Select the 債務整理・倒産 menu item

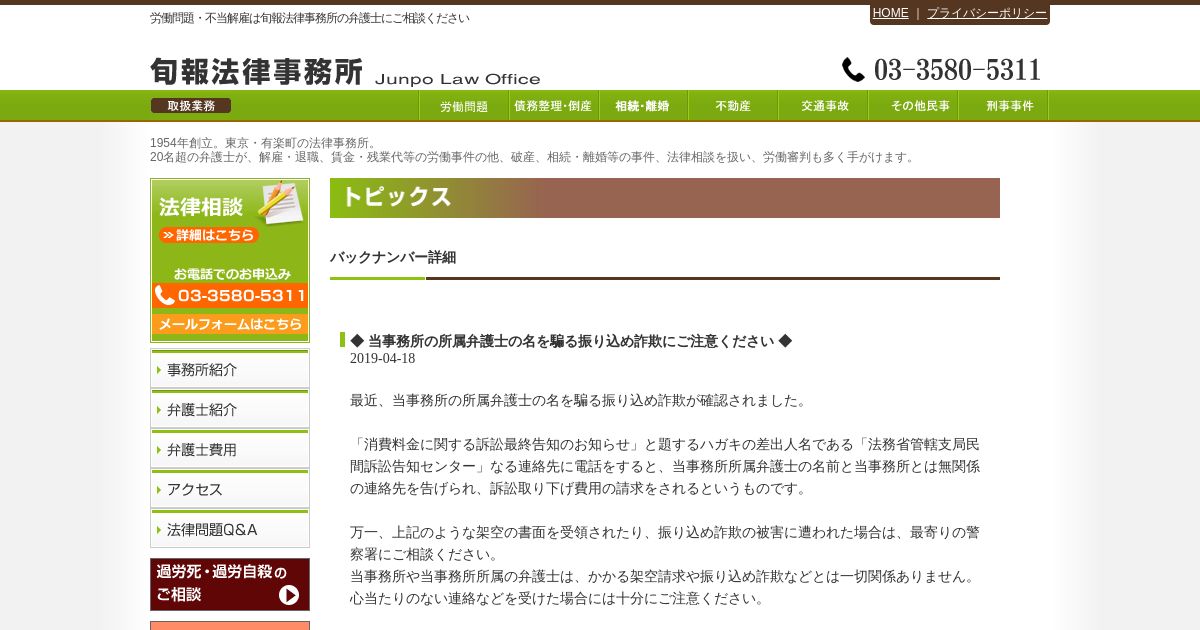pyautogui.click(x=554, y=106)
